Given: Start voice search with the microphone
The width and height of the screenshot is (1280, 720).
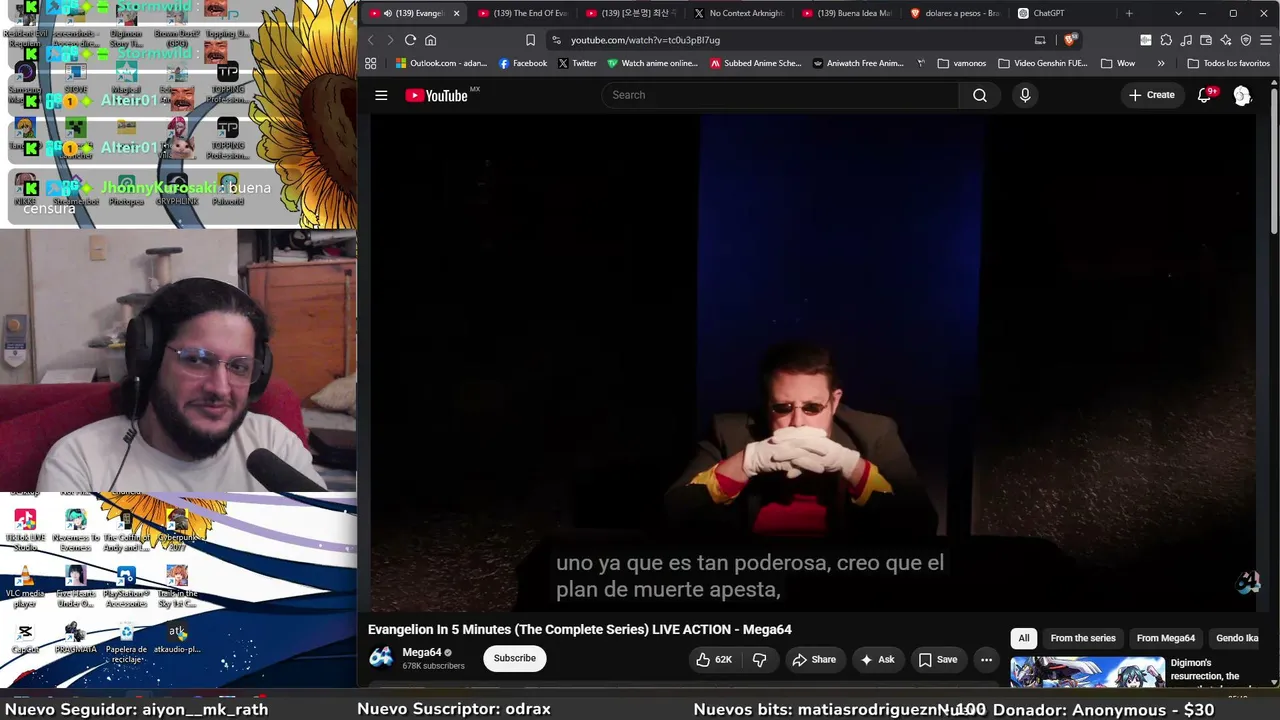Looking at the screenshot, I should [x=1024, y=95].
